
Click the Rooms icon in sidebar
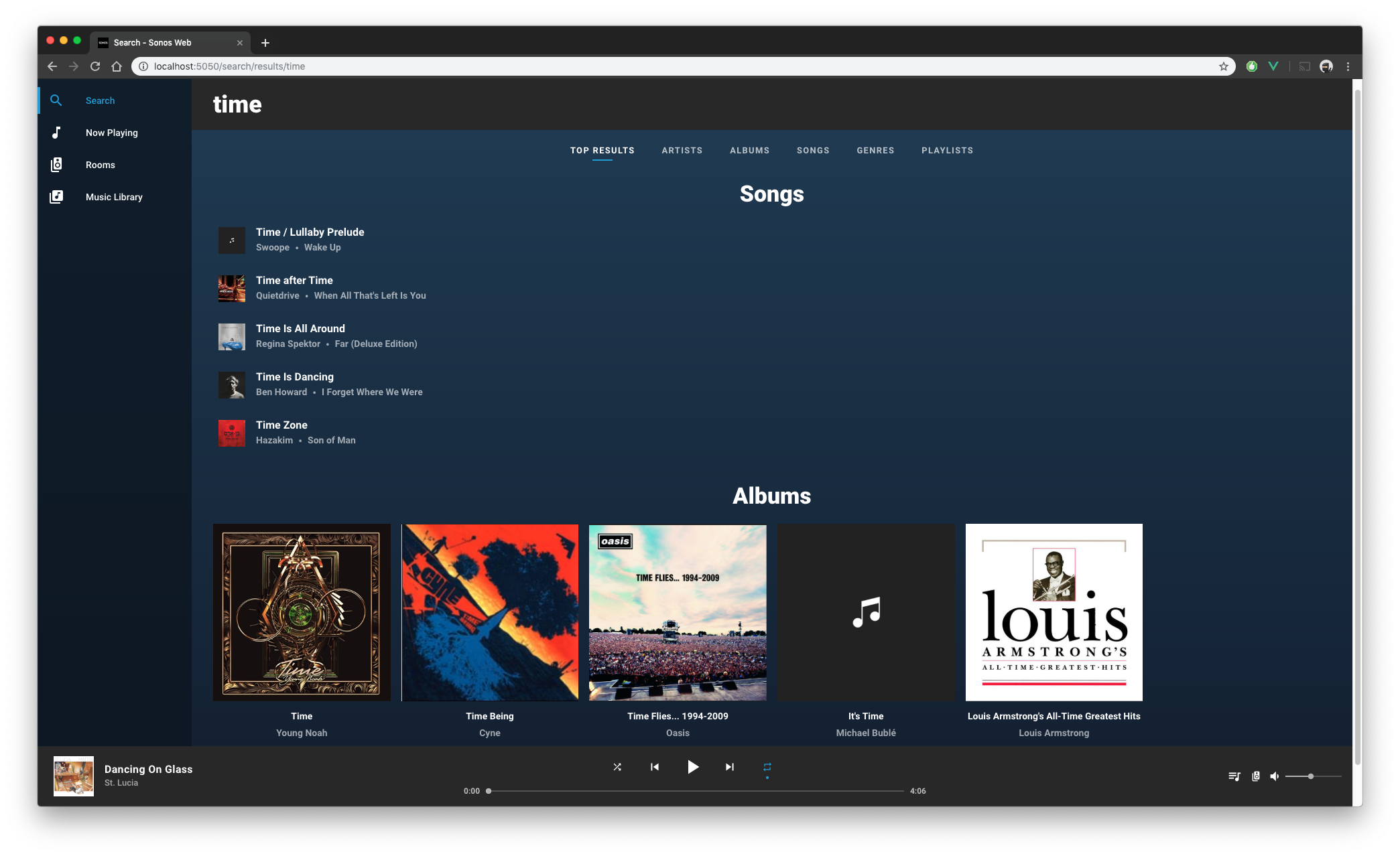57,164
